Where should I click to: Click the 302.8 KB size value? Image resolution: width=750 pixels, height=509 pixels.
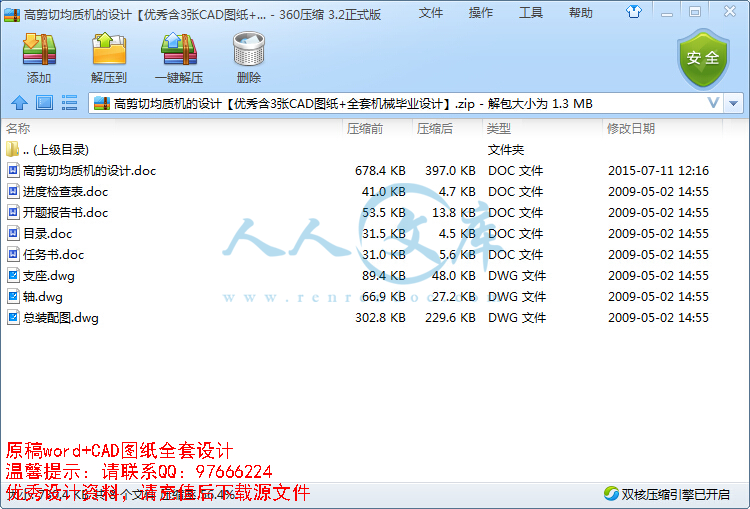[380, 318]
